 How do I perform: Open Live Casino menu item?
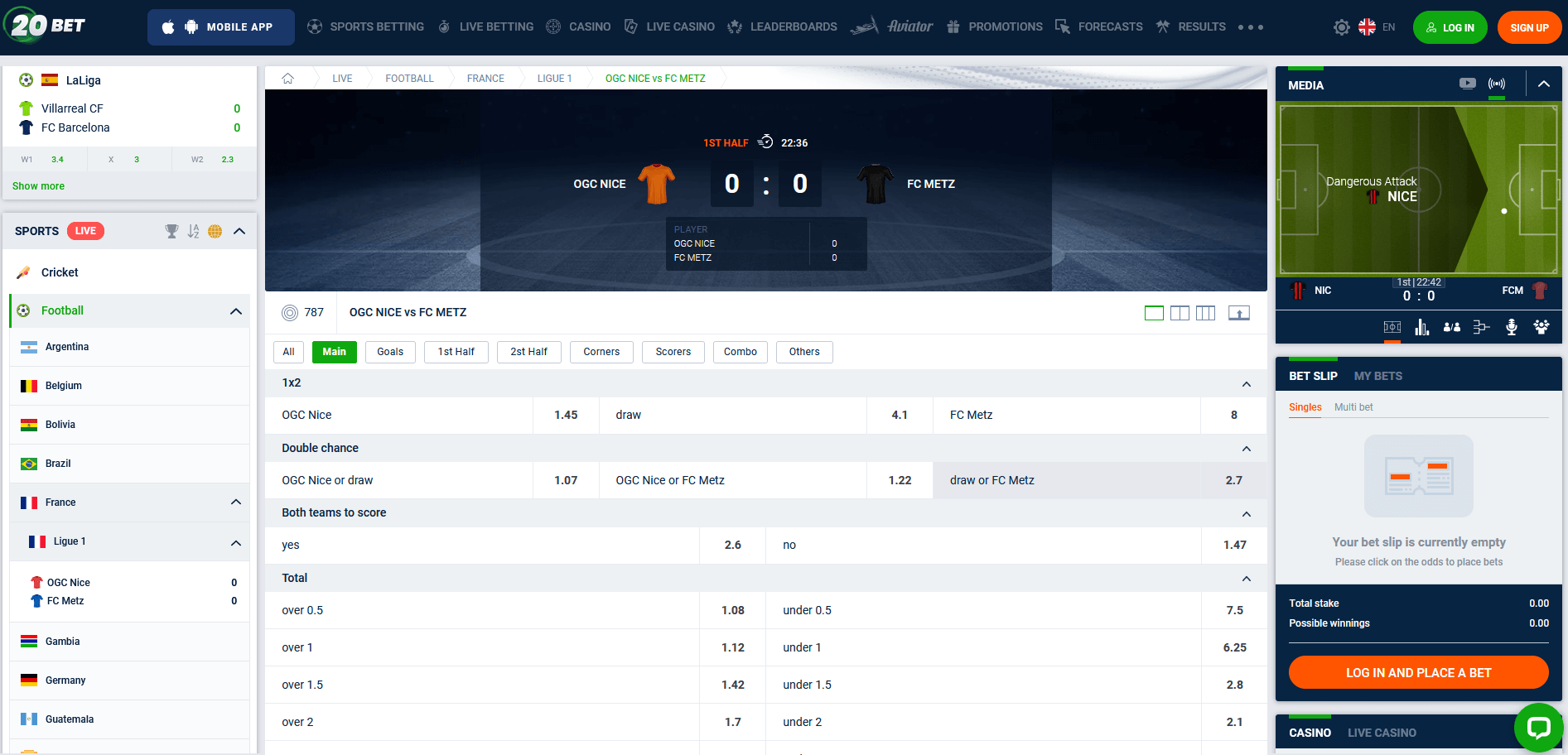click(669, 27)
